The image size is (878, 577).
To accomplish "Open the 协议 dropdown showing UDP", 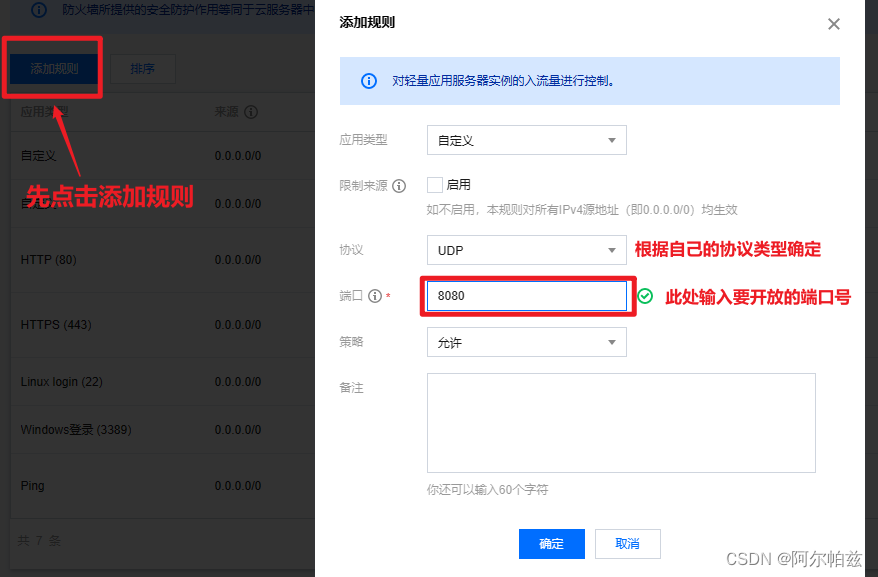I will 526,250.
